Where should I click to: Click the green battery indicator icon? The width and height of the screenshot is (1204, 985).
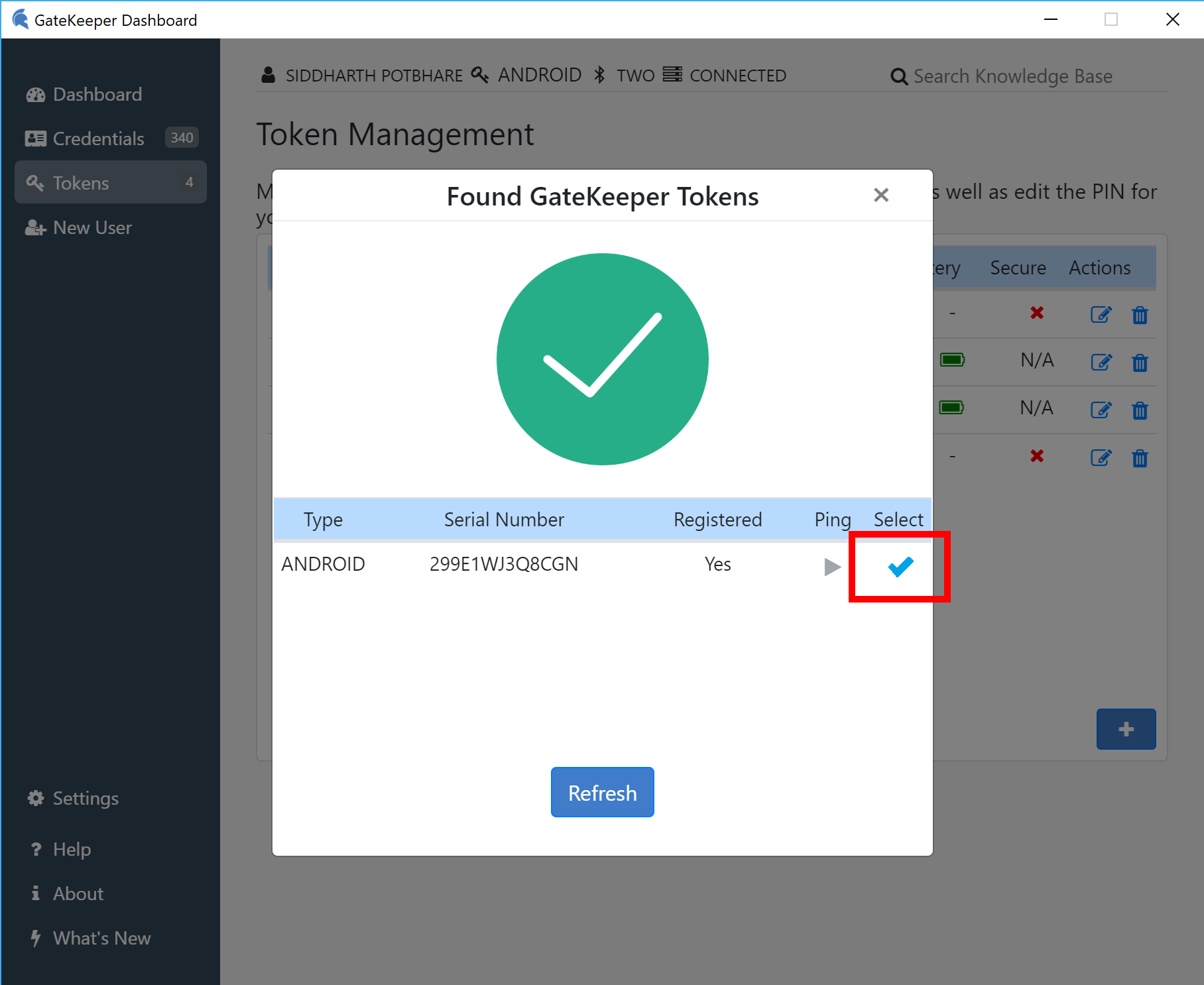(953, 361)
